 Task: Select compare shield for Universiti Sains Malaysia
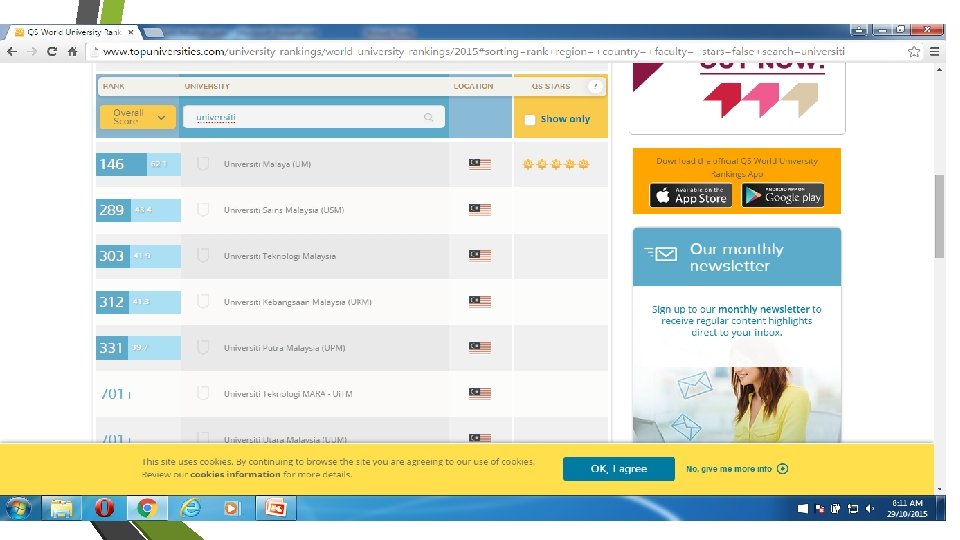tap(203, 209)
